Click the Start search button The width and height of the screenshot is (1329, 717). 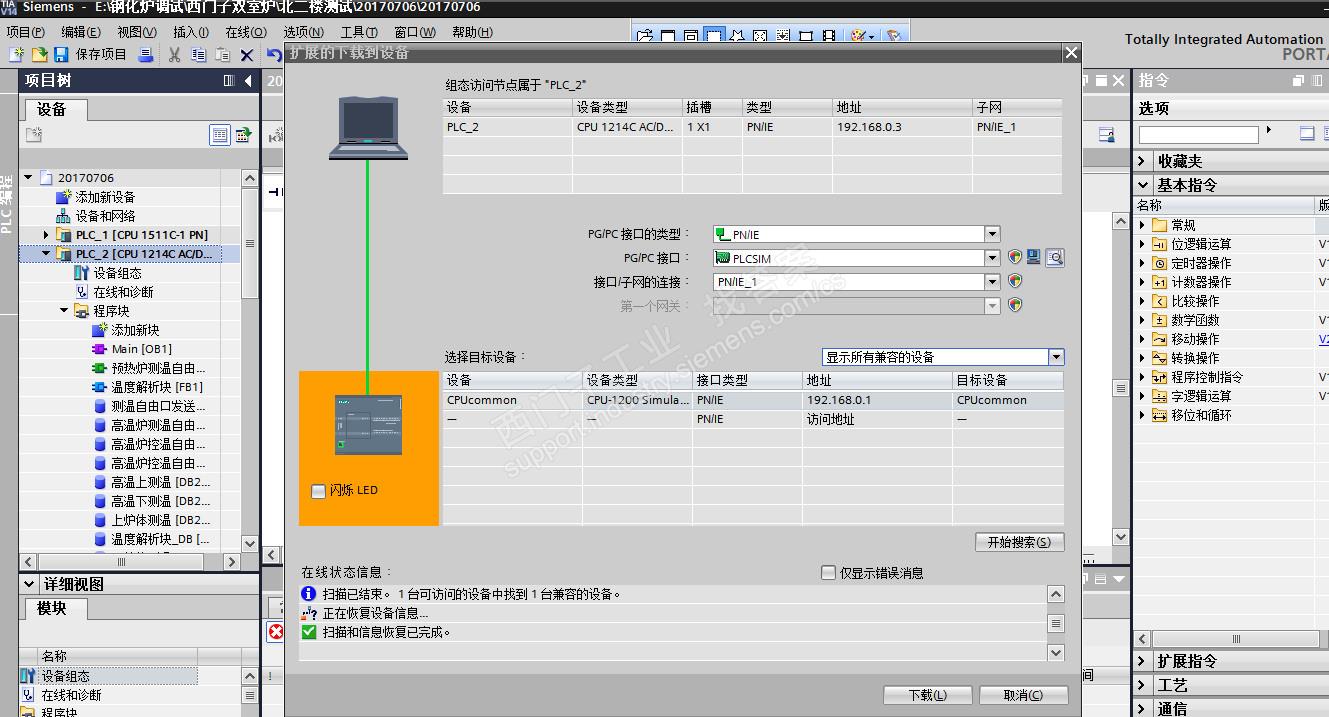pyautogui.click(x=1019, y=542)
